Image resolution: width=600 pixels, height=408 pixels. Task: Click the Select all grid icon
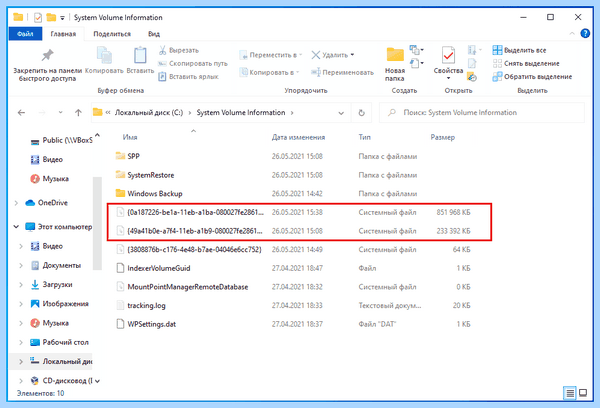pyautogui.click(x=497, y=50)
